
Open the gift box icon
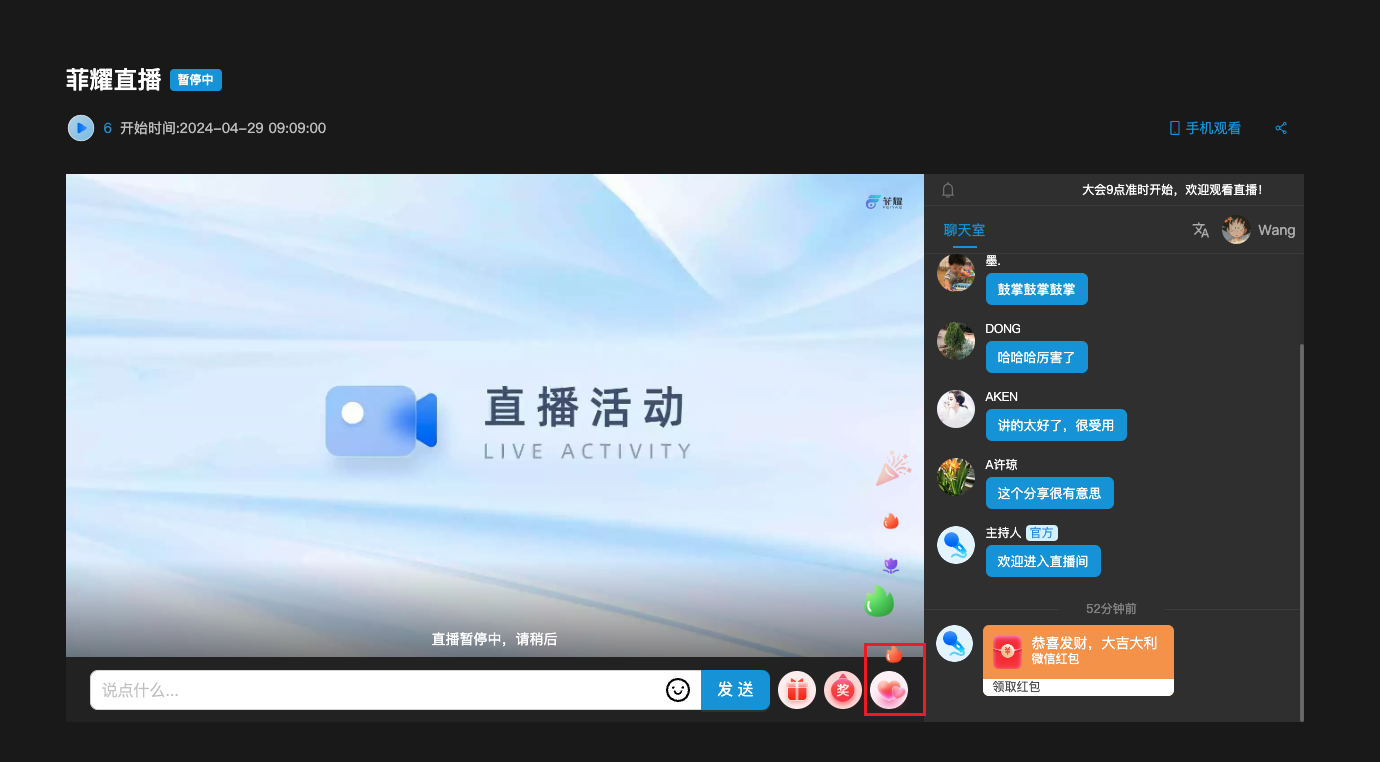797,690
